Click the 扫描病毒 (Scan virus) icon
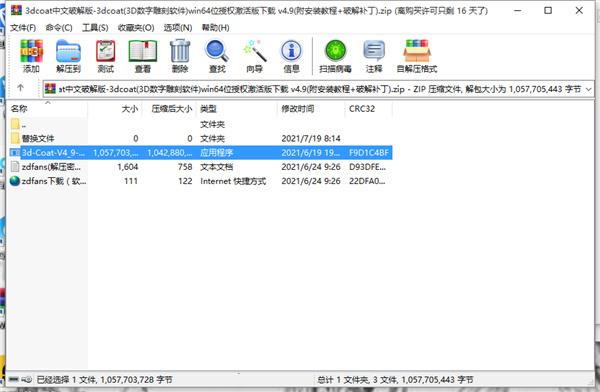Viewport: 600px width, 392px height. (x=336, y=51)
